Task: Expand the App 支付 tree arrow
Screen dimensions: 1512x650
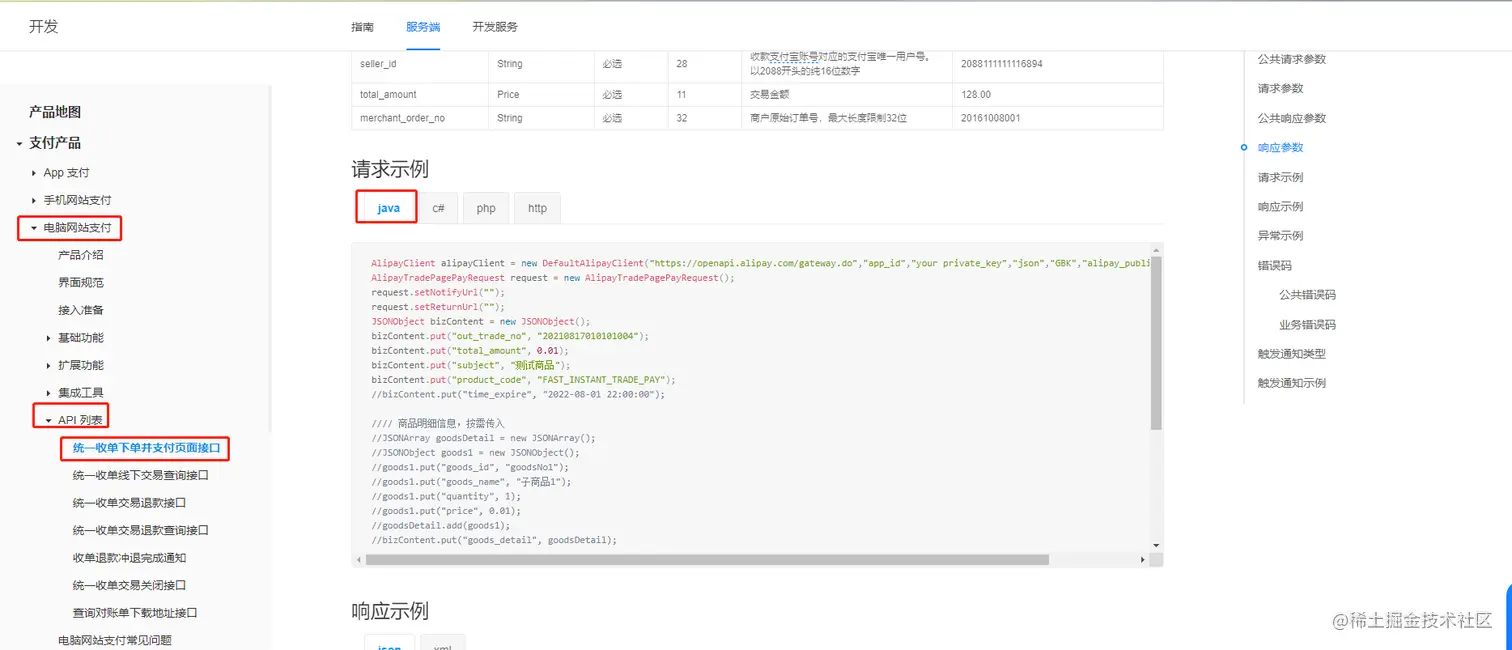Action: [x=34, y=173]
